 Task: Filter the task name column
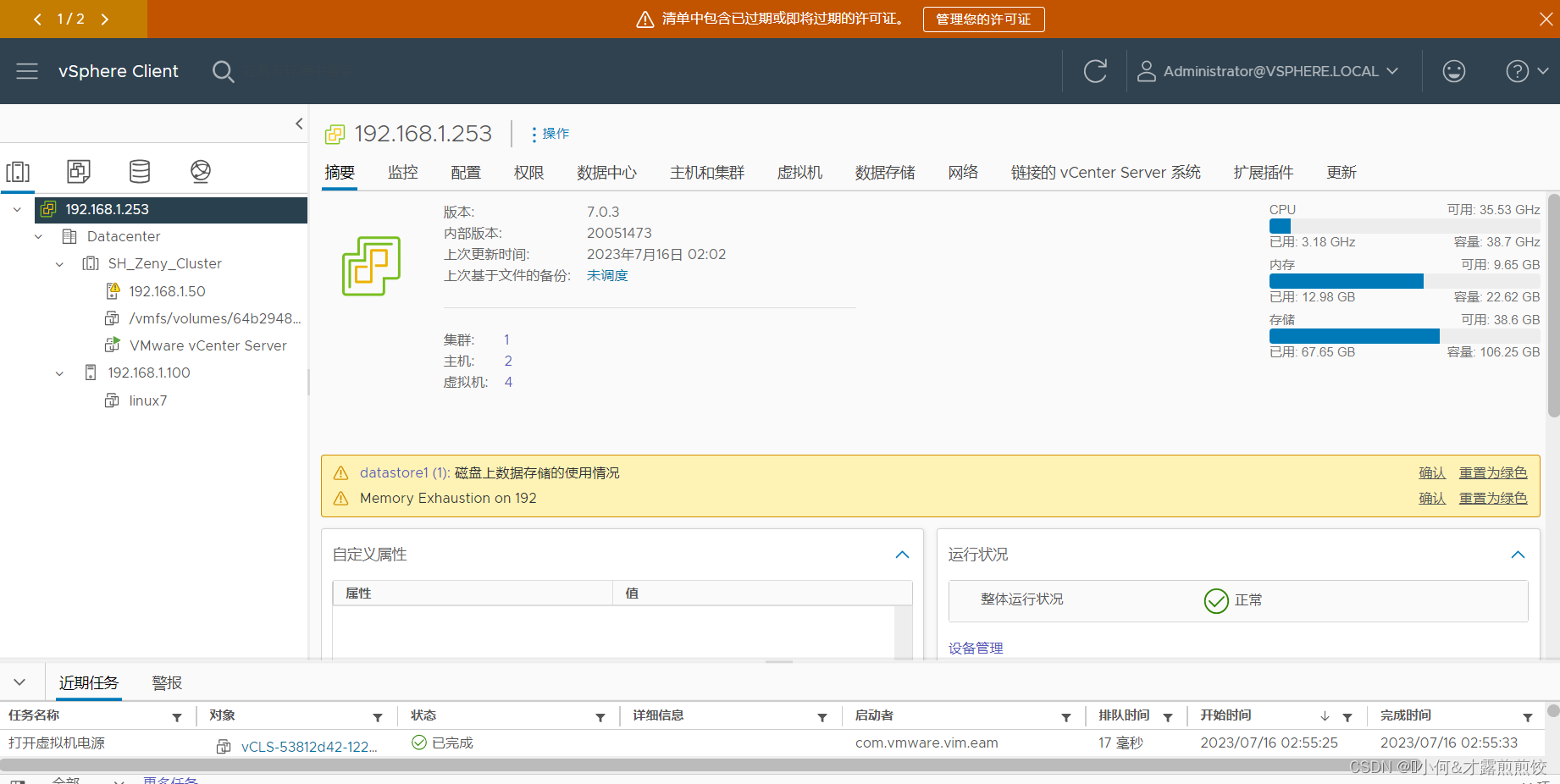(x=177, y=717)
